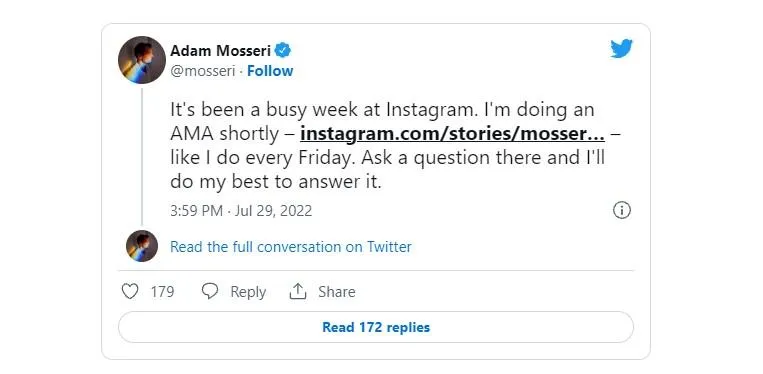The width and height of the screenshot is (763, 374).
Task: Click the small avatar beside full conversation
Action: (x=142, y=246)
